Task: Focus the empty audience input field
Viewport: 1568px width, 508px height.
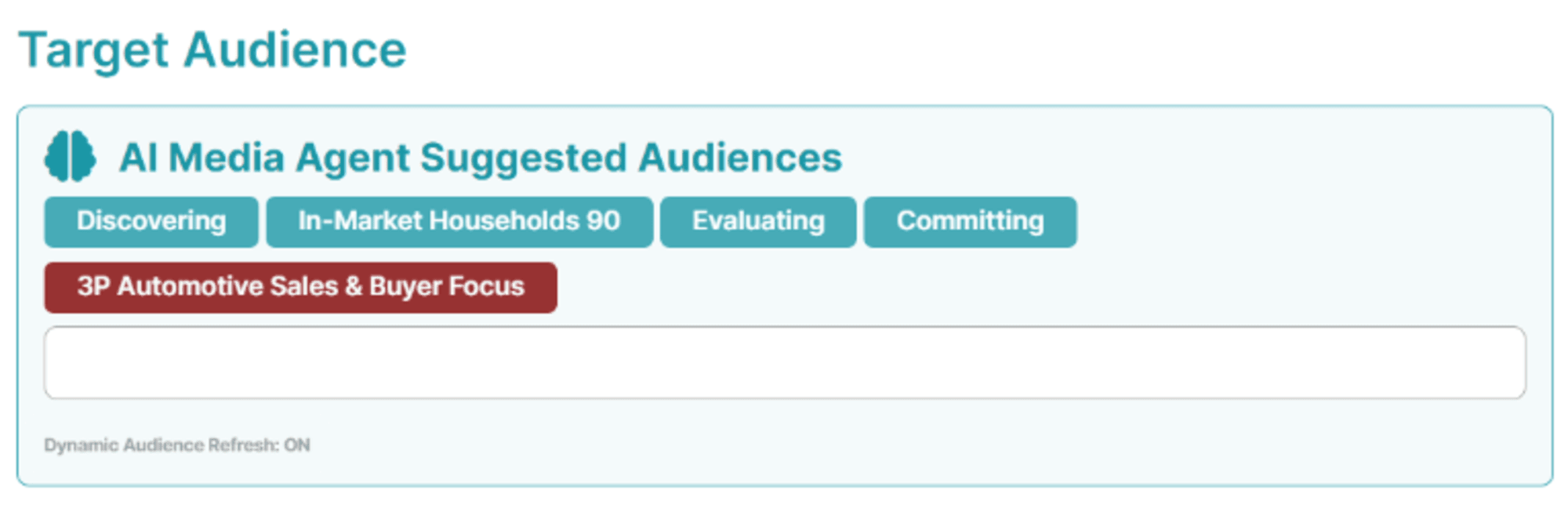Action: [784, 362]
